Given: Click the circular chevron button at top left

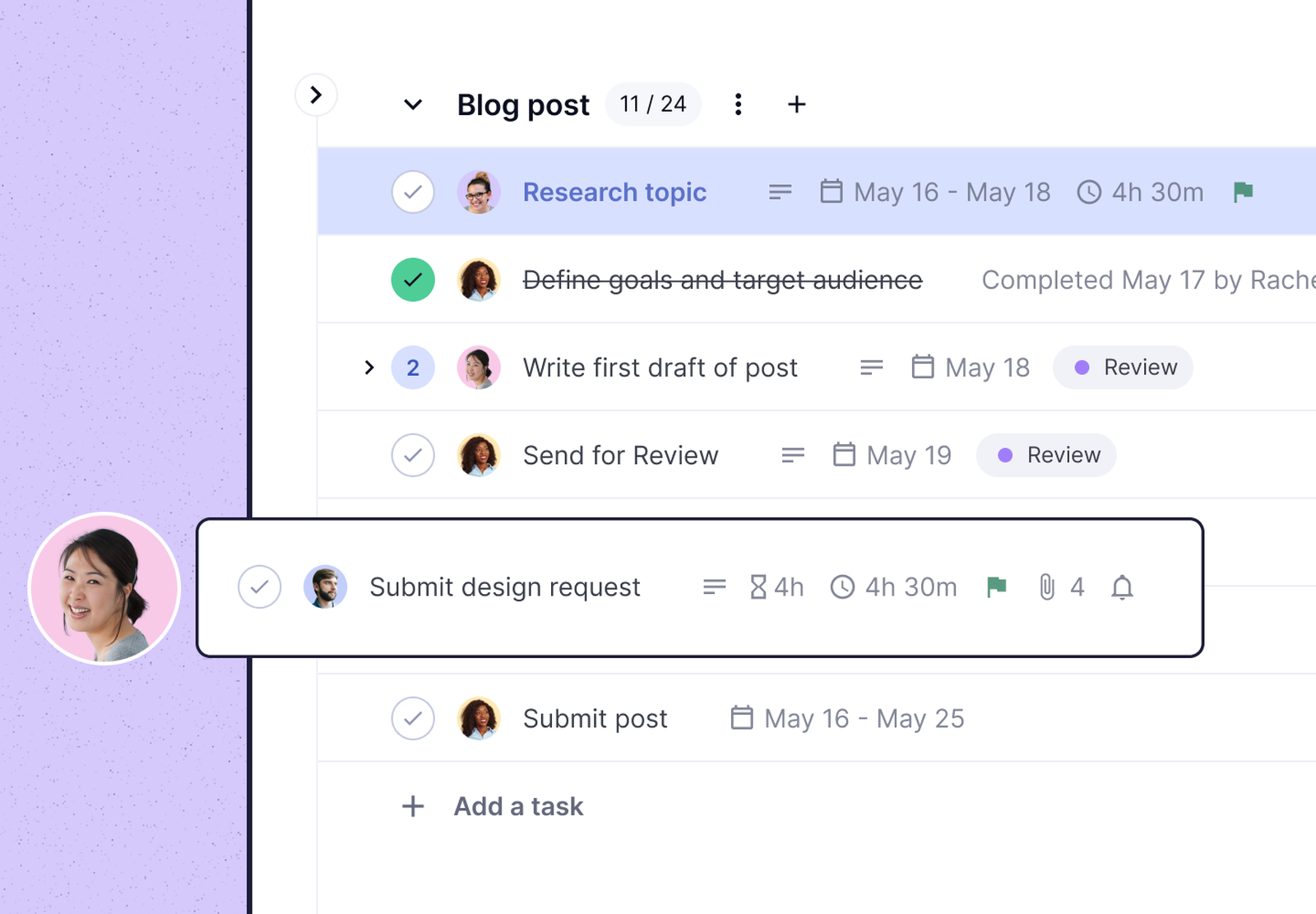Looking at the screenshot, I should [316, 95].
